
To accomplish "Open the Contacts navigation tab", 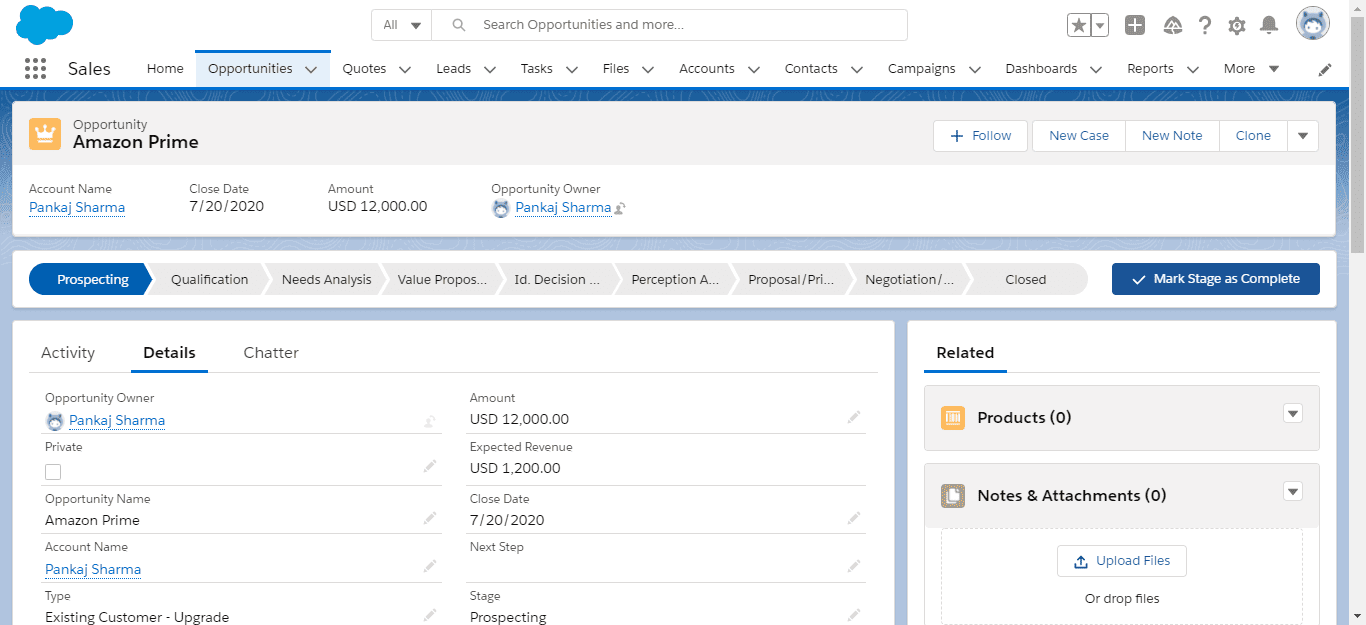I will point(811,69).
